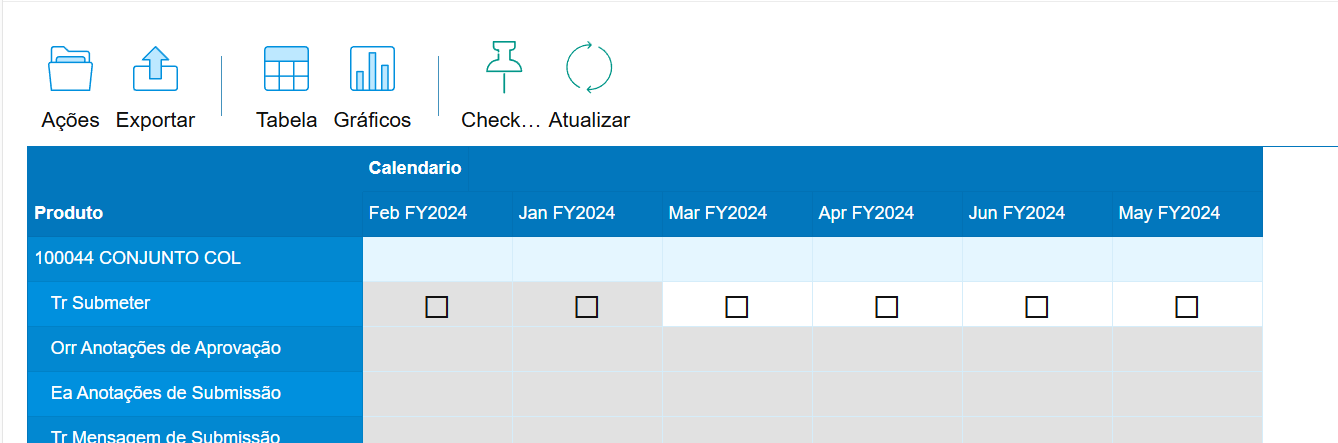Screen dimensions: 1338x443
Task: Select the Tr Submeter row header
Action: pos(195,304)
